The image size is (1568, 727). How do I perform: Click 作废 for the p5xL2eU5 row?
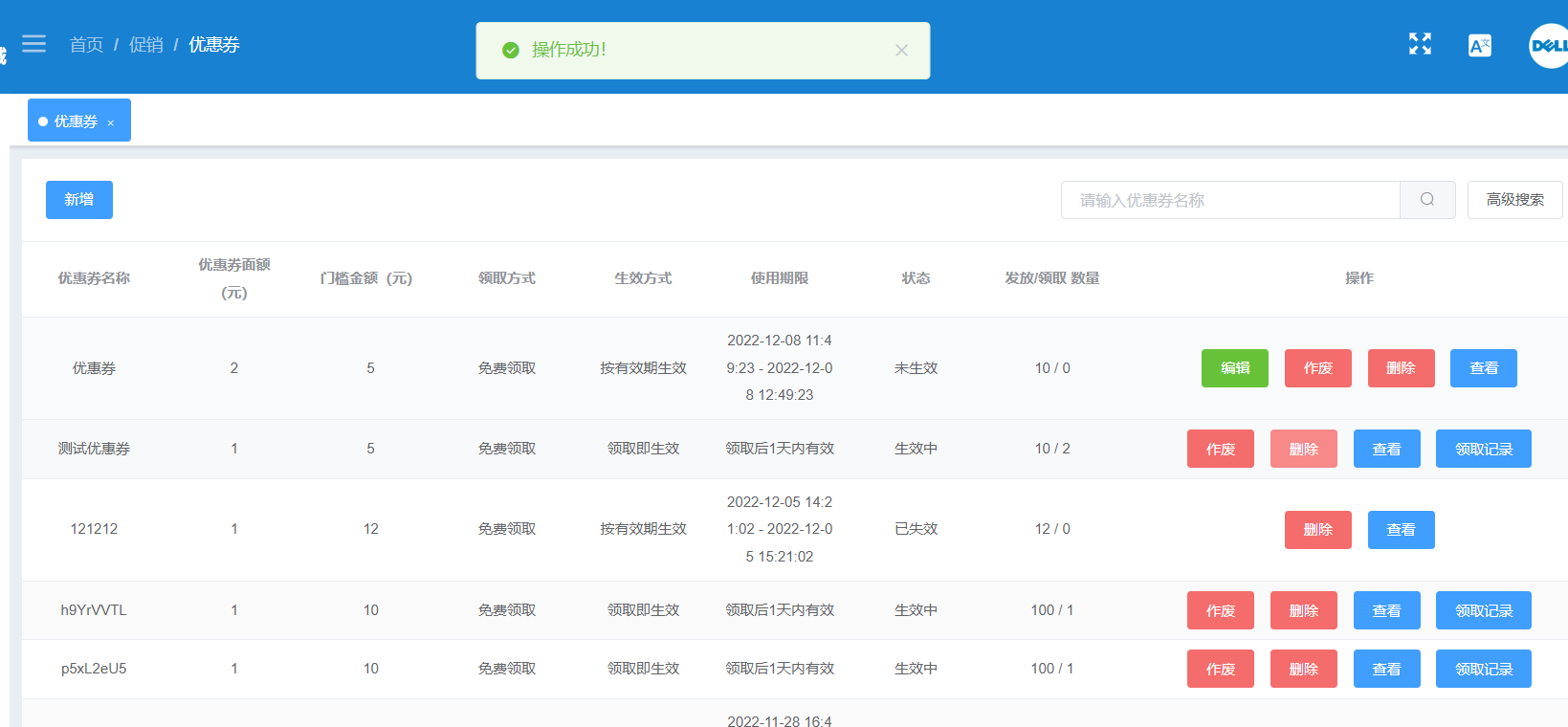[x=1221, y=669]
